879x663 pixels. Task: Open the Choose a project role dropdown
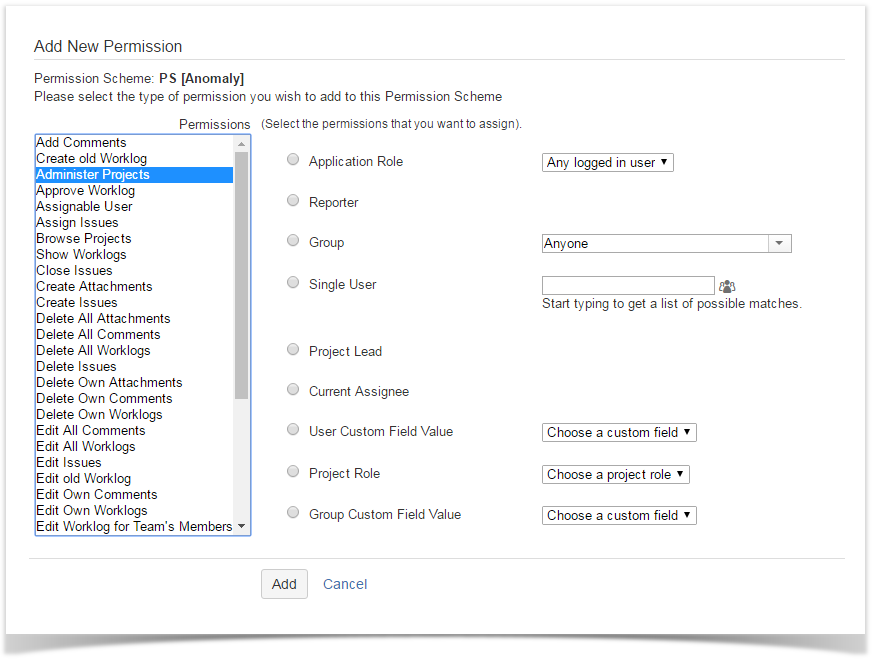point(616,474)
